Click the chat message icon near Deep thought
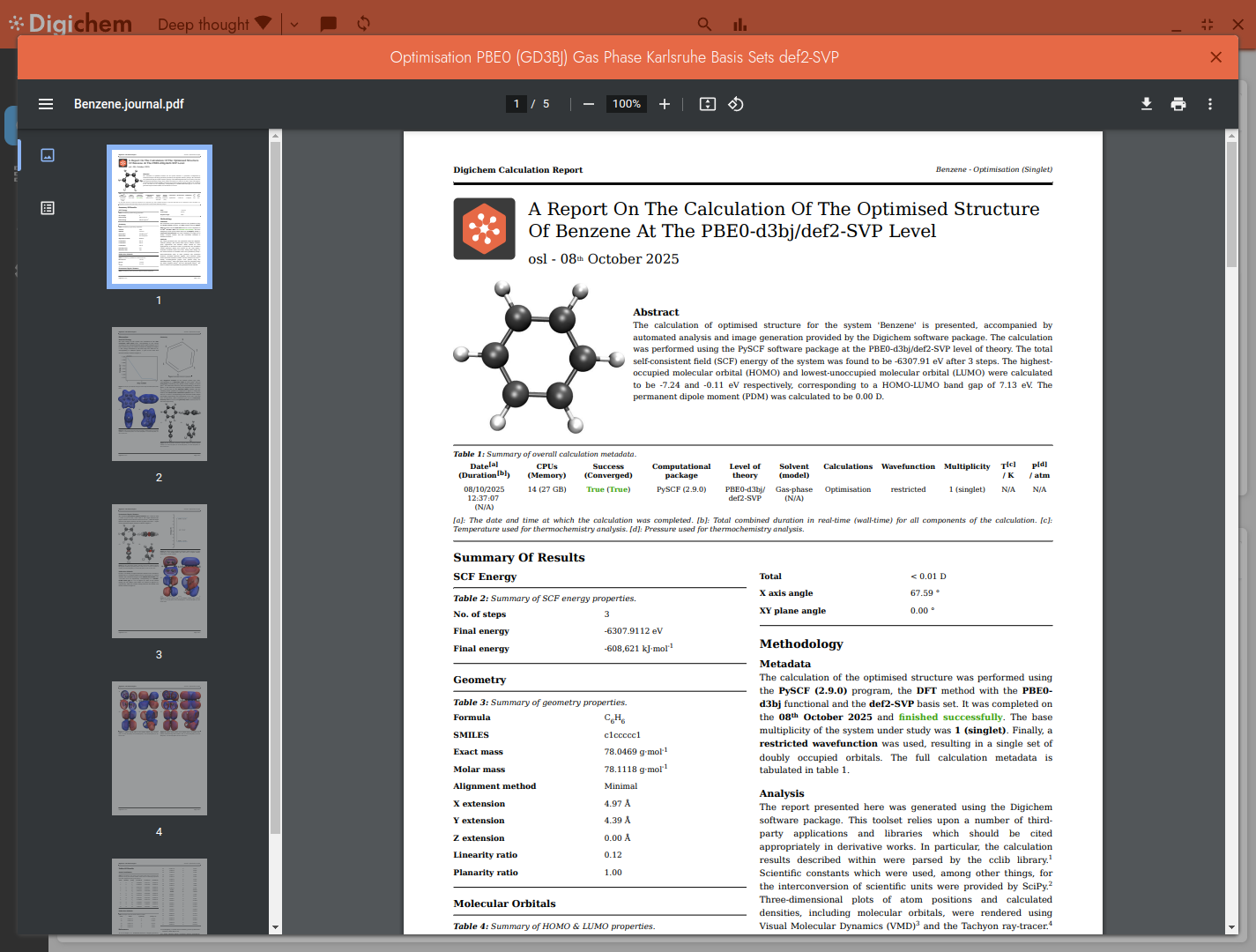1256x952 pixels. pos(327,24)
